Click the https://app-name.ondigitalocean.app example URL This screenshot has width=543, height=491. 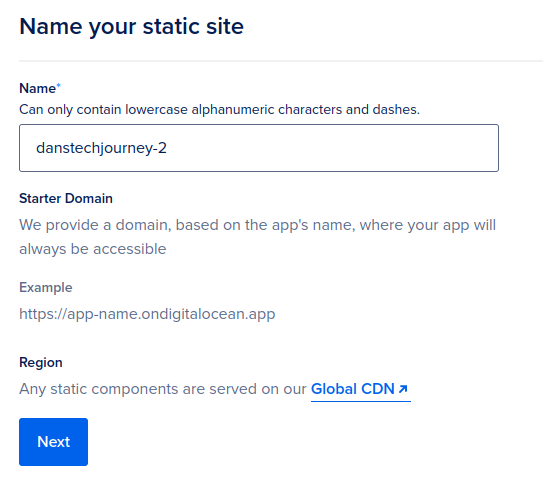point(147,314)
